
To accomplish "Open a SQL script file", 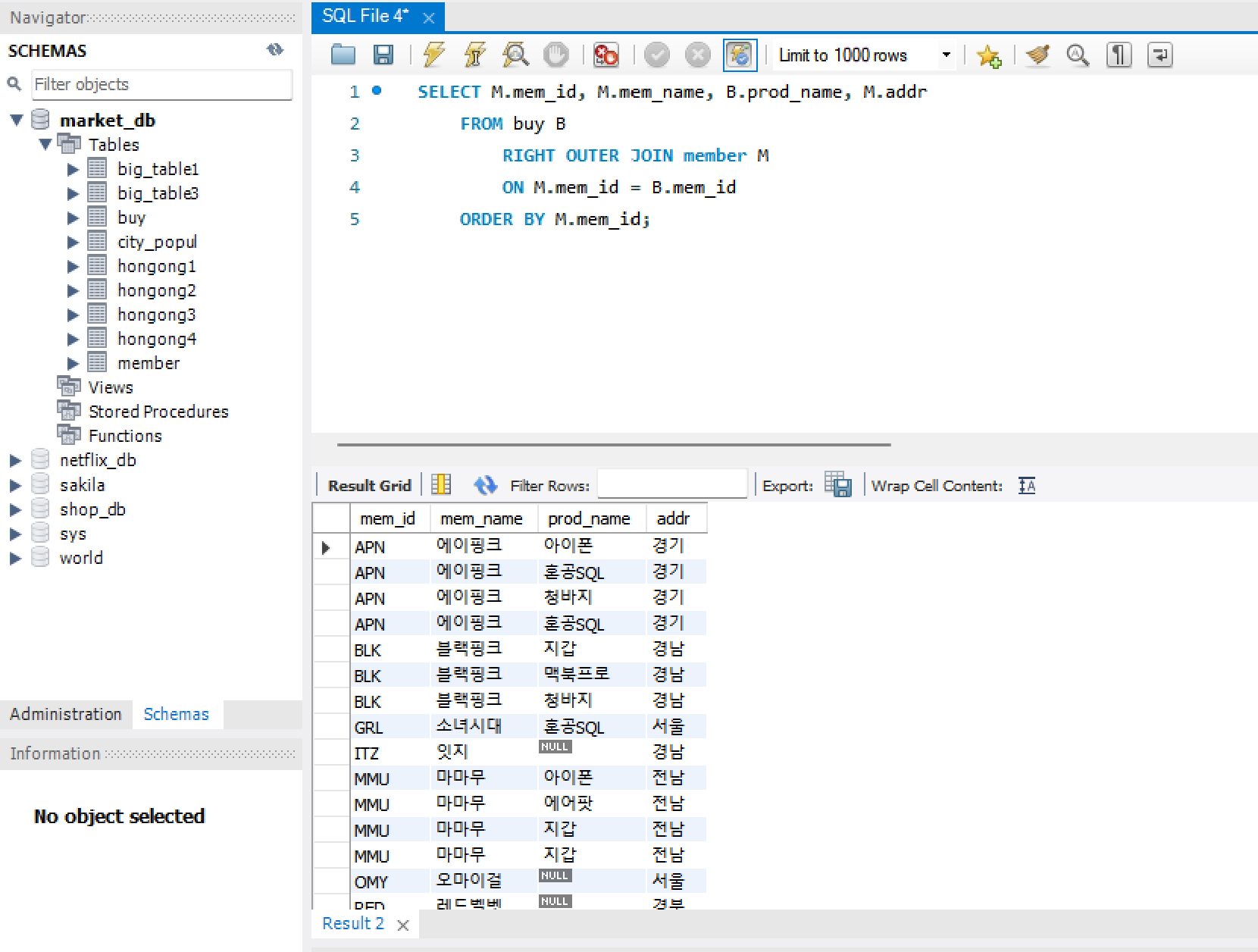I will click(x=343, y=55).
